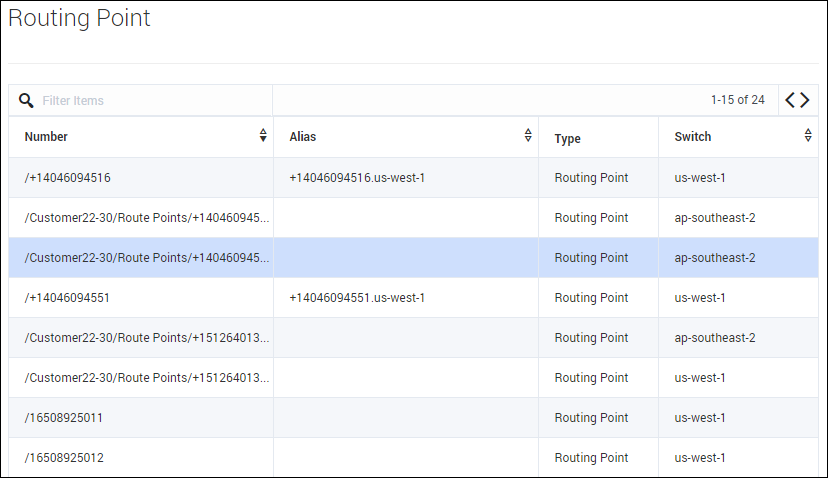Click the Number column header label
The height and width of the screenshot is (478, 828).
point(46,137)
